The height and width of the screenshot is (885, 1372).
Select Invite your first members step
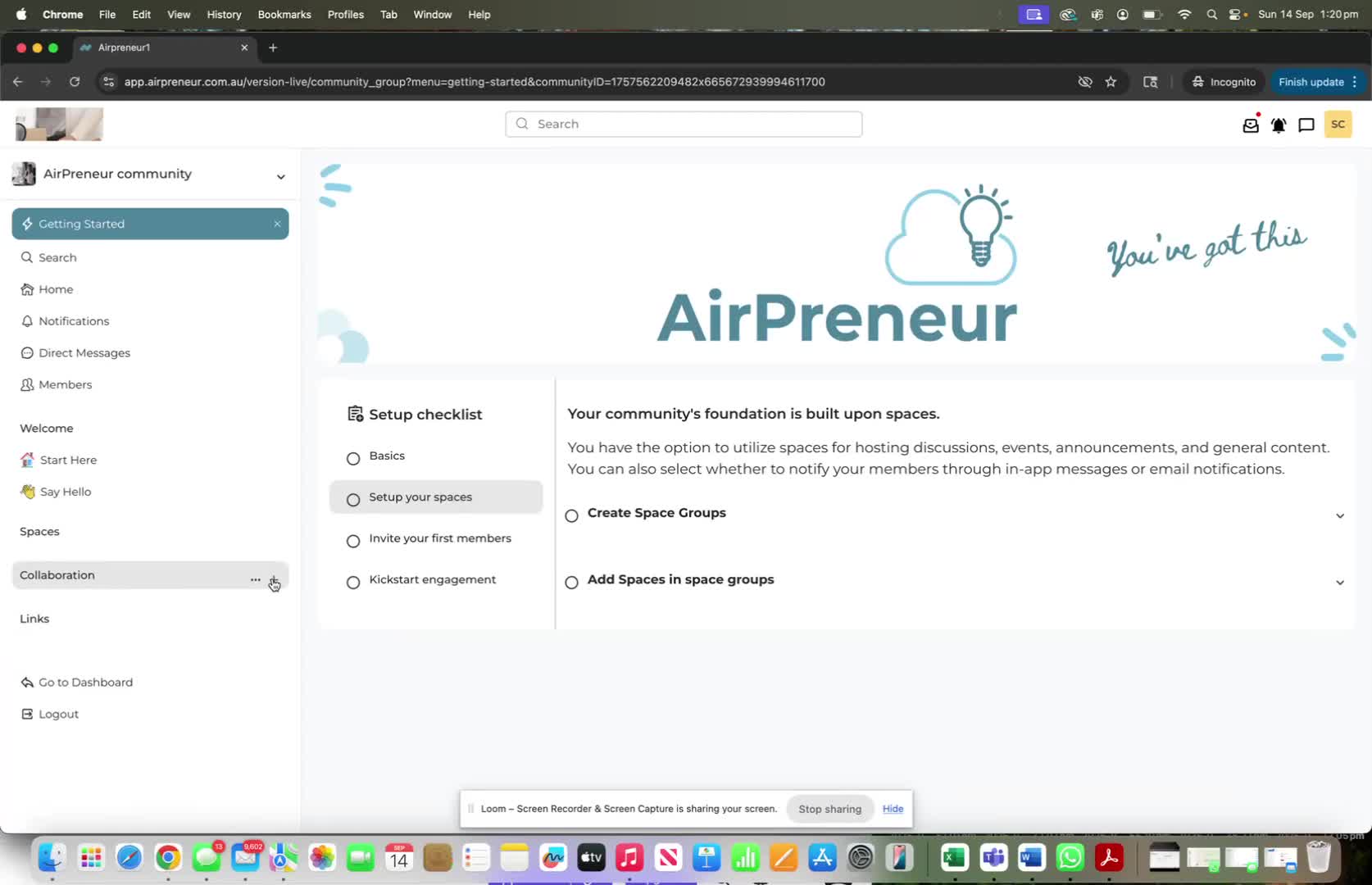coord(436,539)
